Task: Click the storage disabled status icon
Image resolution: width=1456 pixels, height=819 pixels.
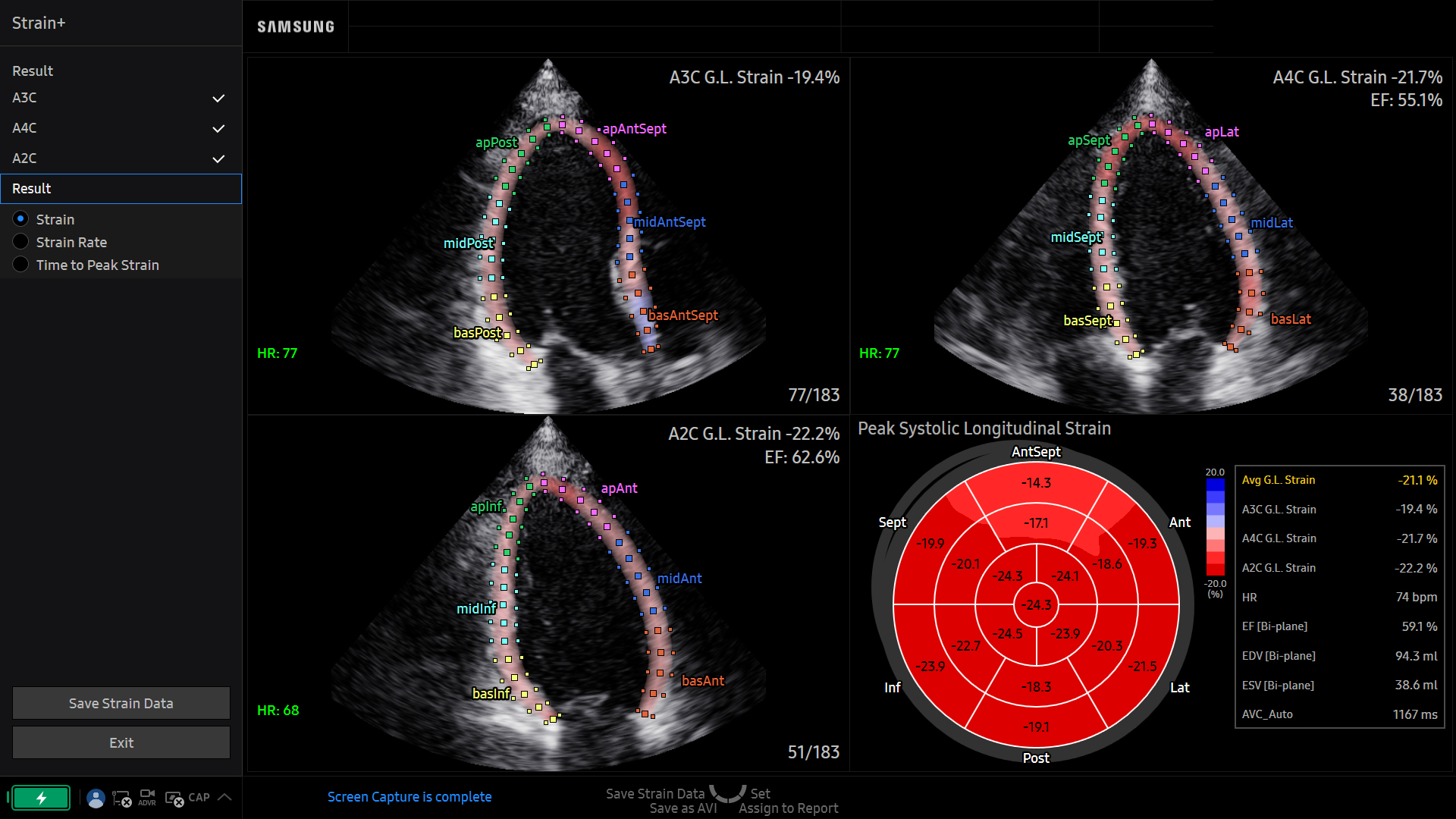Action: pyautogui.click(x=174, y=799)
